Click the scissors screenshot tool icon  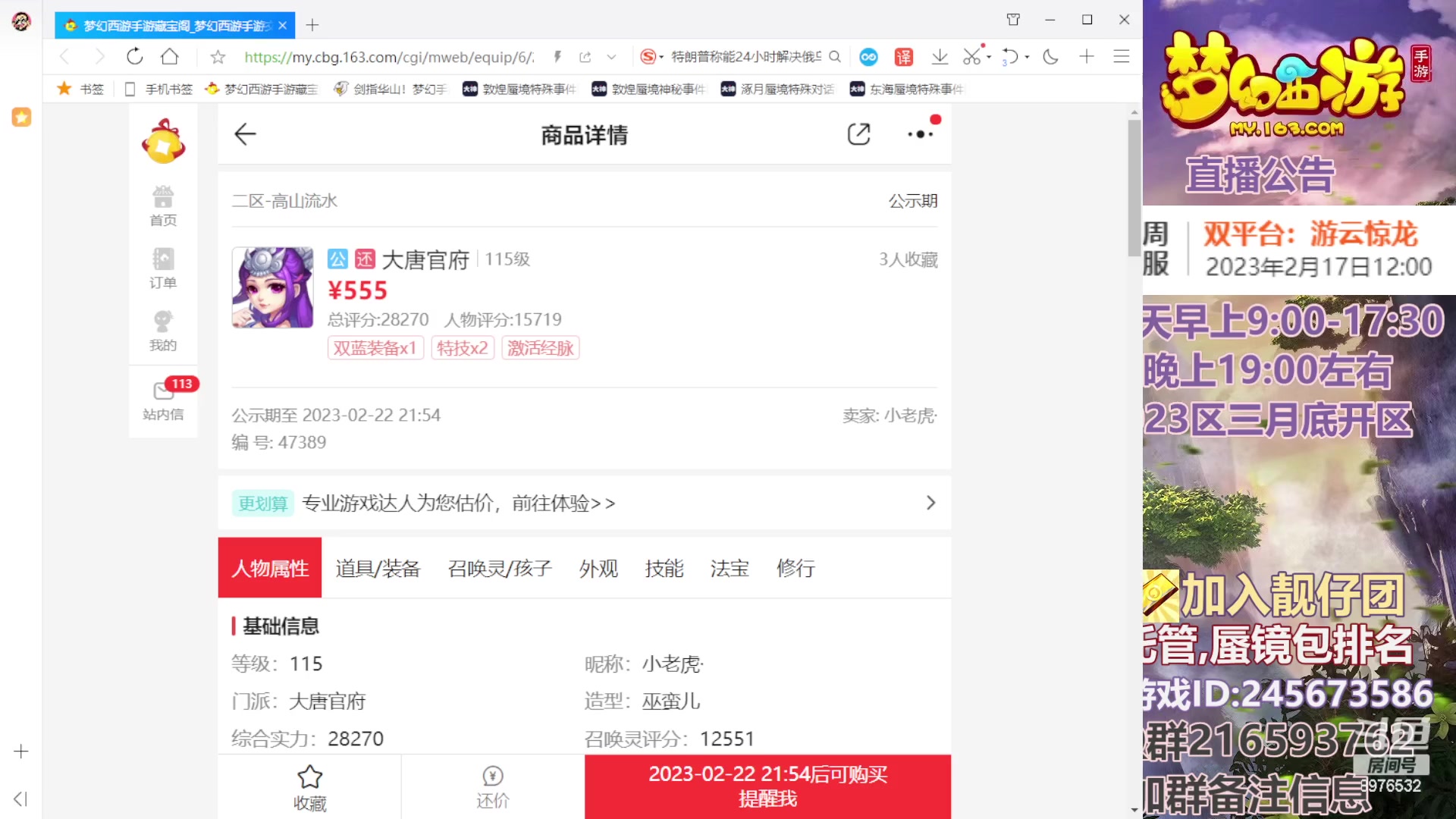971,56
